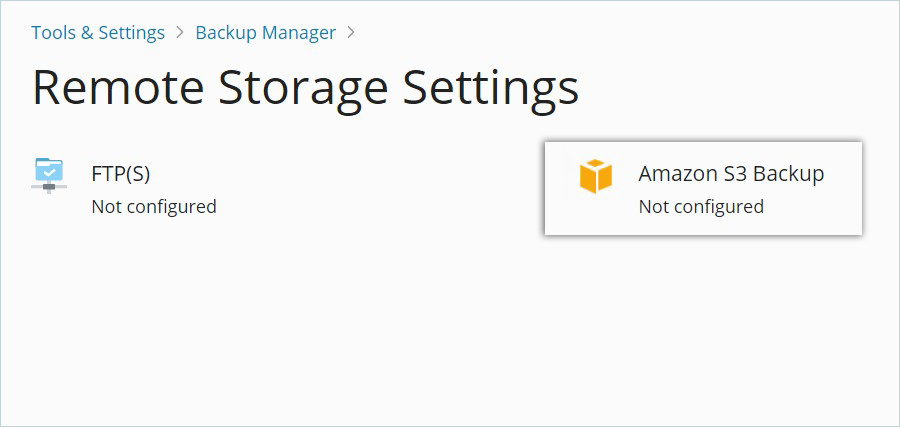Click the word Manager in the breadcrumb
The height and width of the screenshot is (427, 900).
tap(299, 33)
